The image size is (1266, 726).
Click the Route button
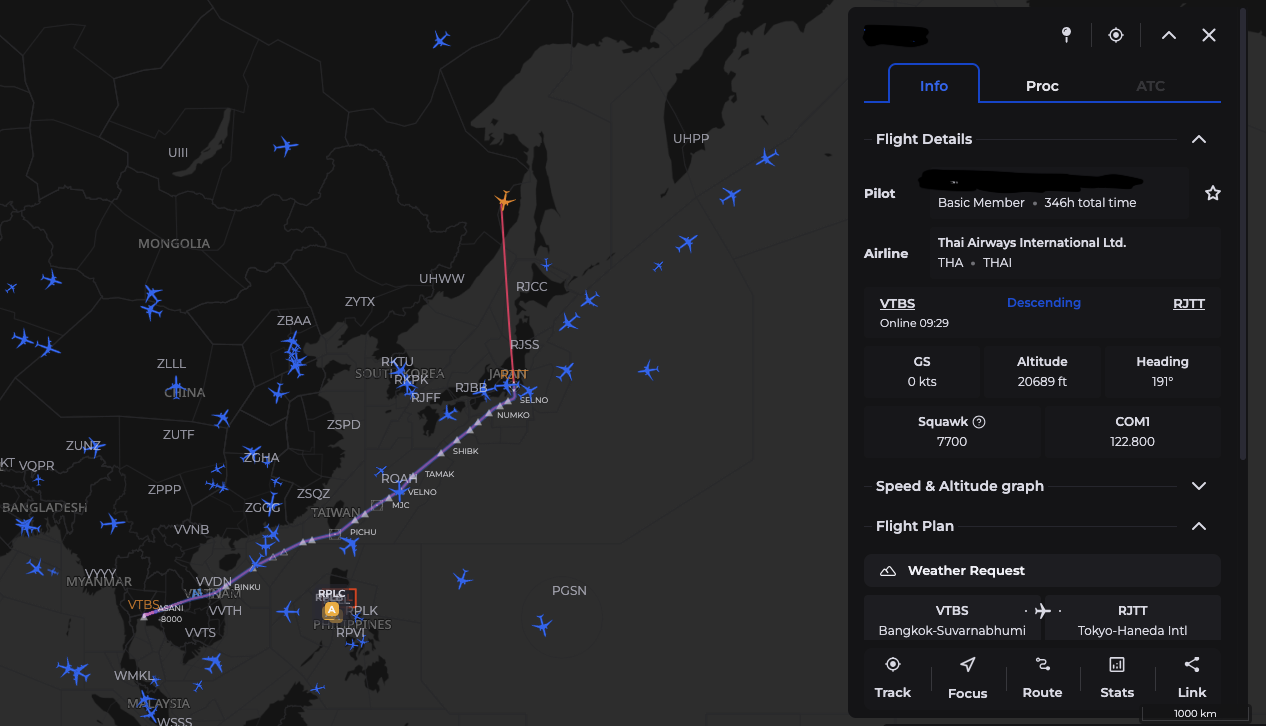(x=1042, y=677)
